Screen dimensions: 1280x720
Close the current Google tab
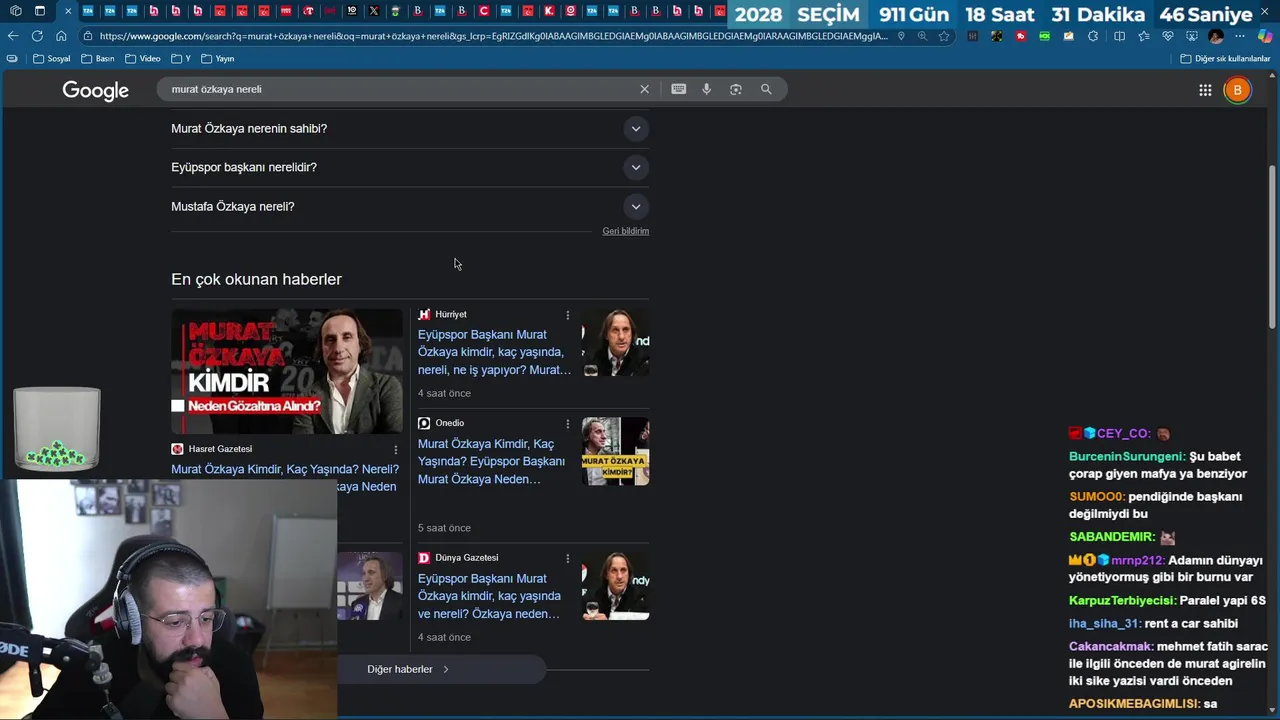(x=68, y=11)
